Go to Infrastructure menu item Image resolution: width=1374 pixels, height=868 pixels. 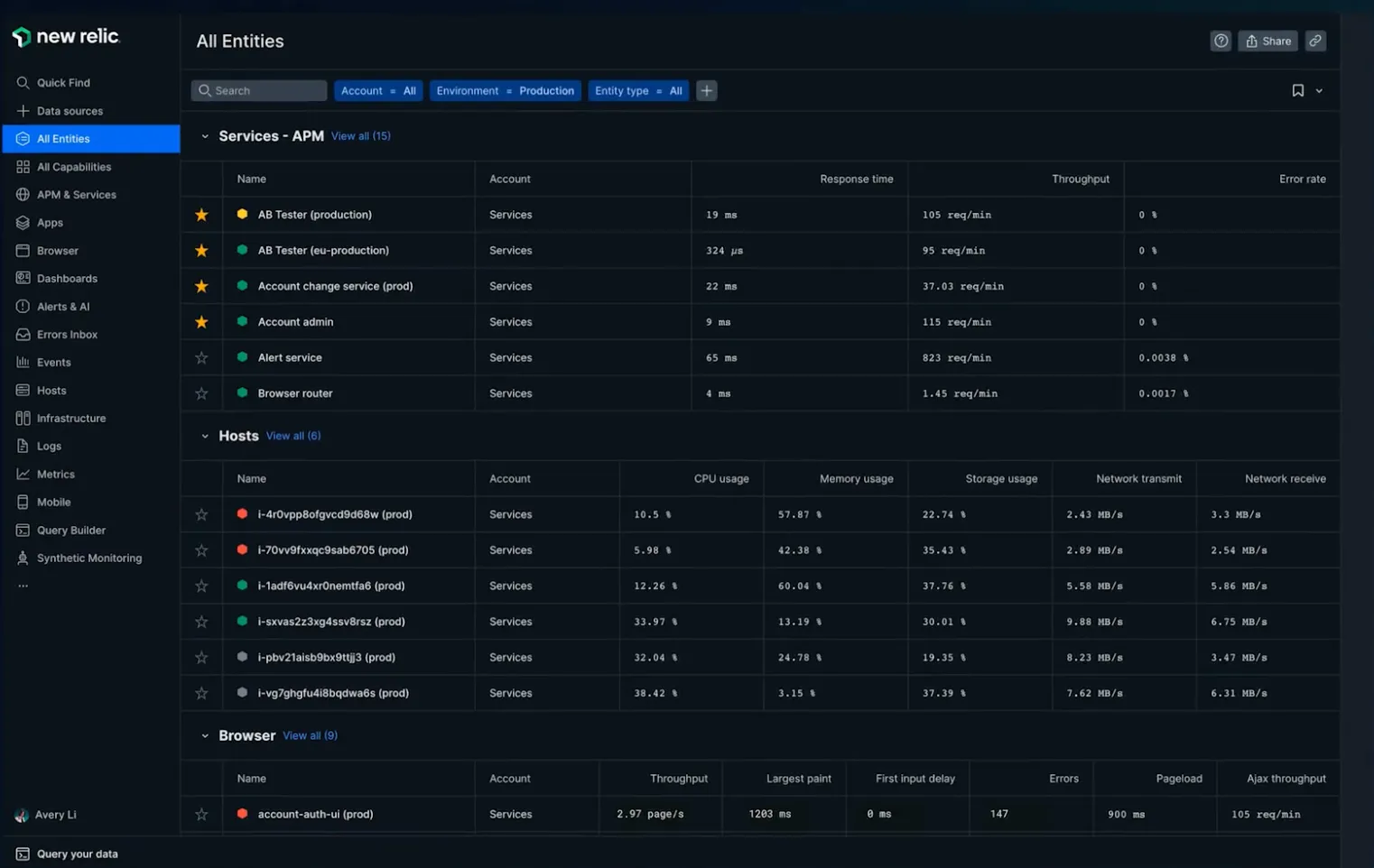tap(71, 418)
